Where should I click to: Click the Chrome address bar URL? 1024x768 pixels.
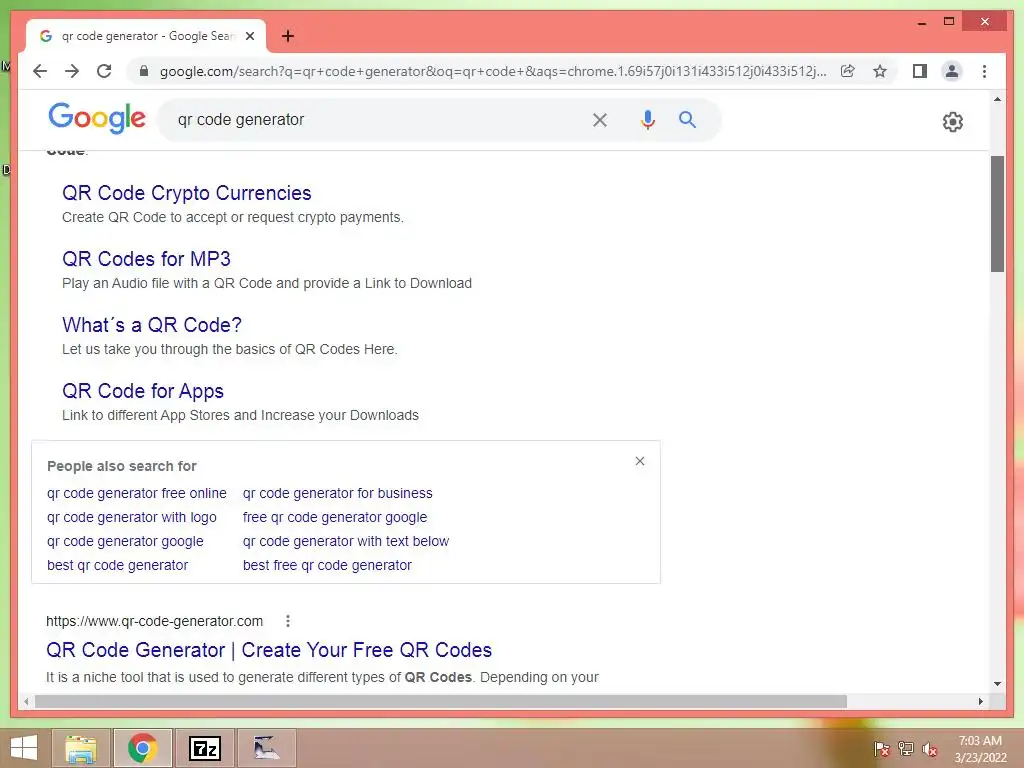(493, 71)
